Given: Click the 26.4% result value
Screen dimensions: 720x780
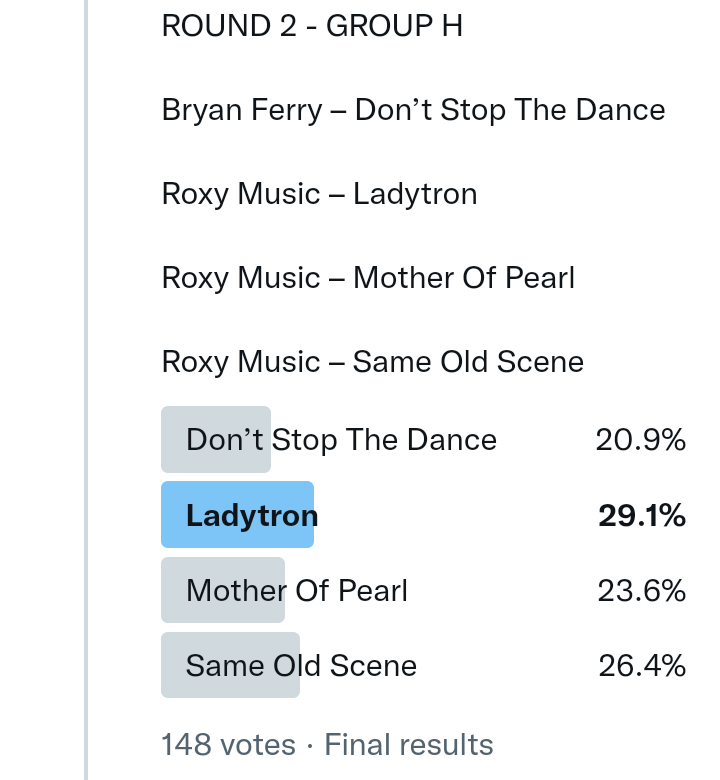Looking at the screenshot, I should (641, 665).
